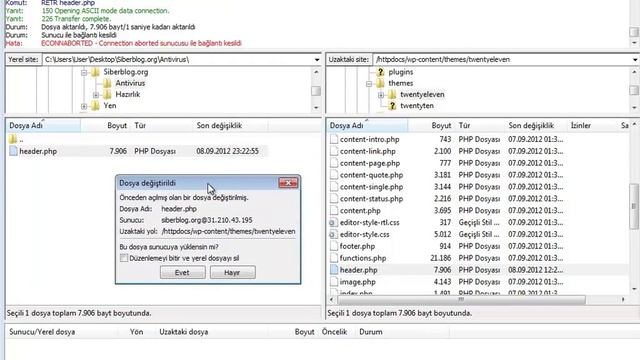Select Siberblog.org folder icon in tree
Screen dimensions: 640x360
click(x=95, y=72)
